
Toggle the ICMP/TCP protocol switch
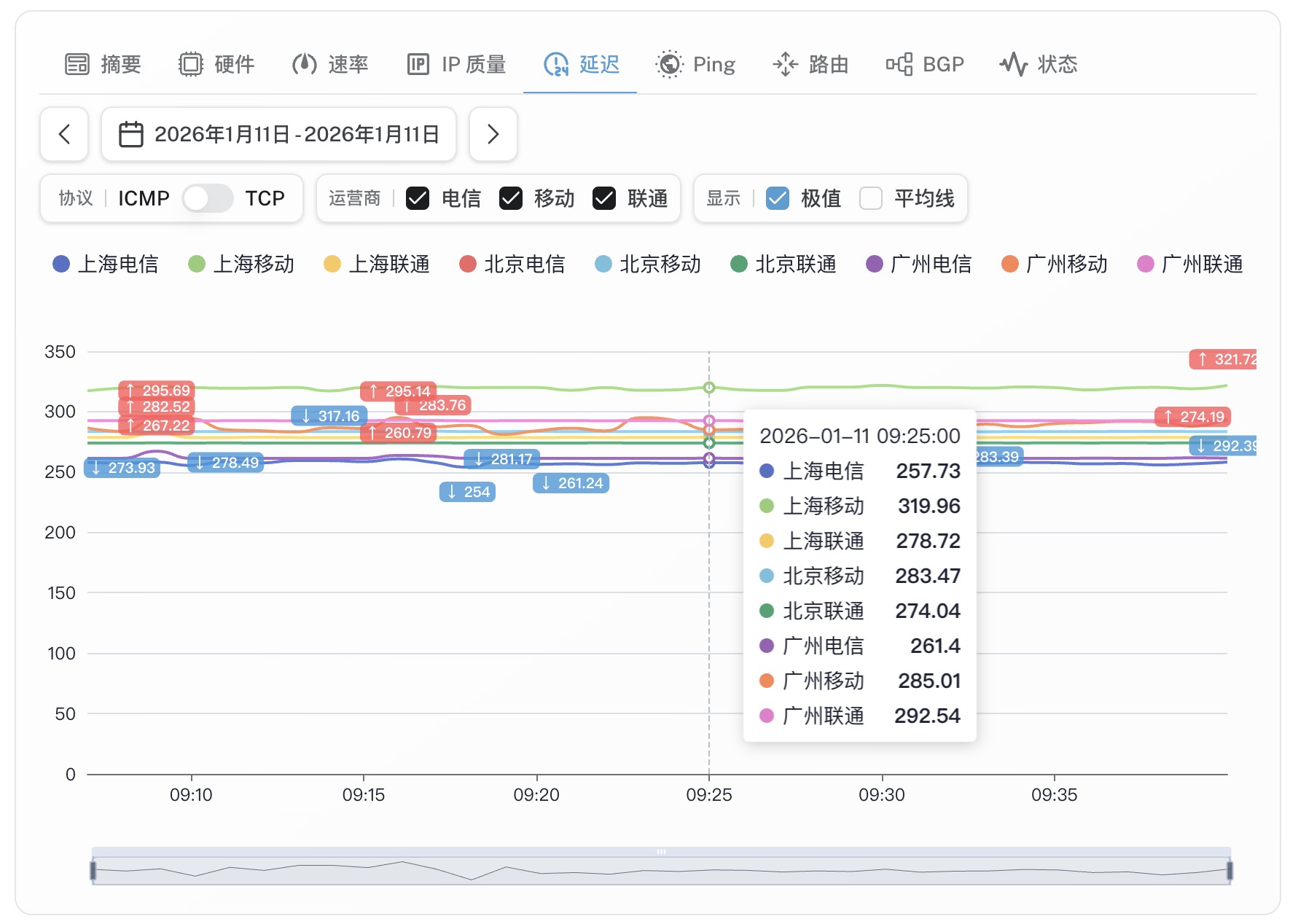click(207, 198)
